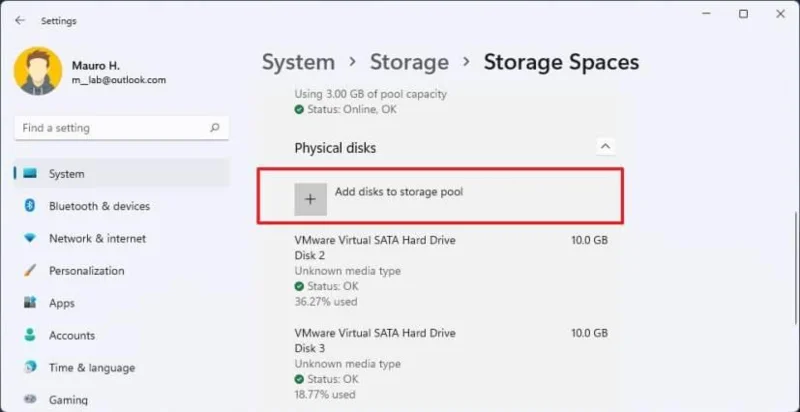
Task: Click the search magnifier icon
Action: click(x=215, y=127)
